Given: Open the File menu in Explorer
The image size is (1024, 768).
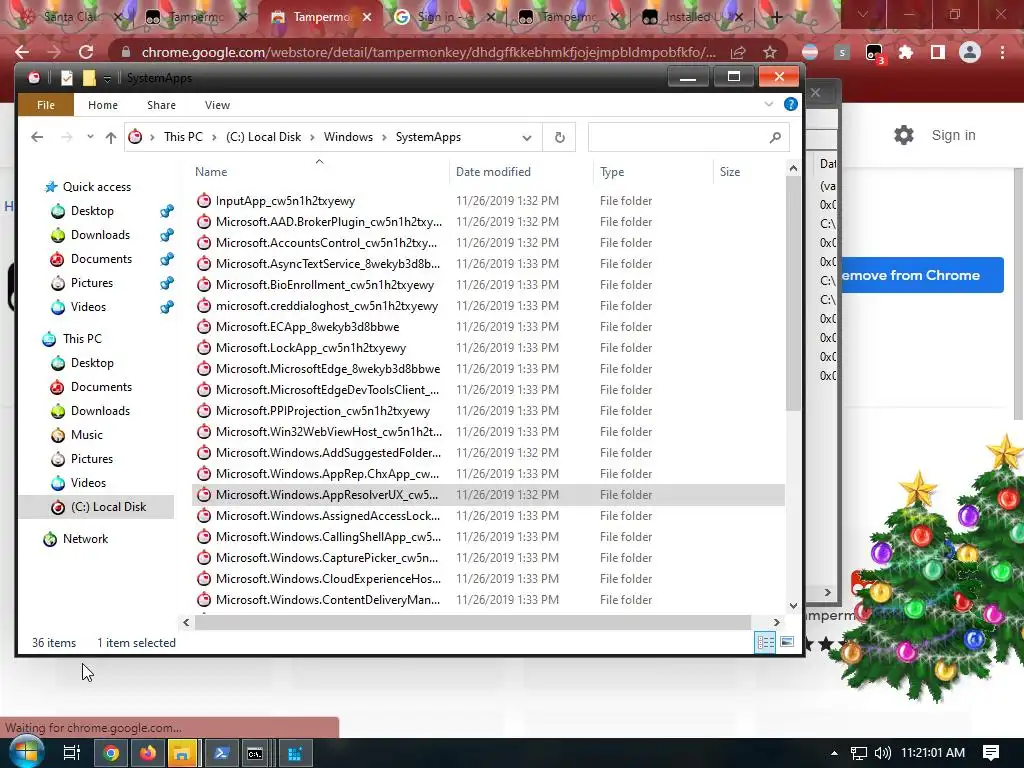Looking at the screenshot, I should [x=46, y=105].
